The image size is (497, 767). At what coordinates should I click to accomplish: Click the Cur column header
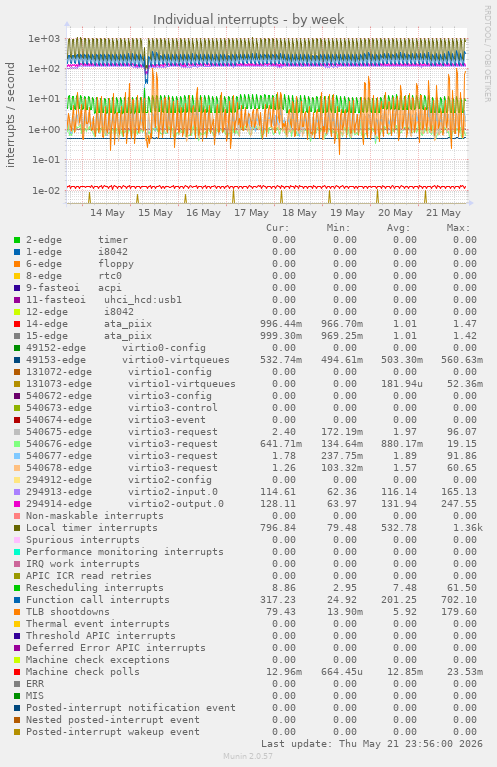click(278, 228)
